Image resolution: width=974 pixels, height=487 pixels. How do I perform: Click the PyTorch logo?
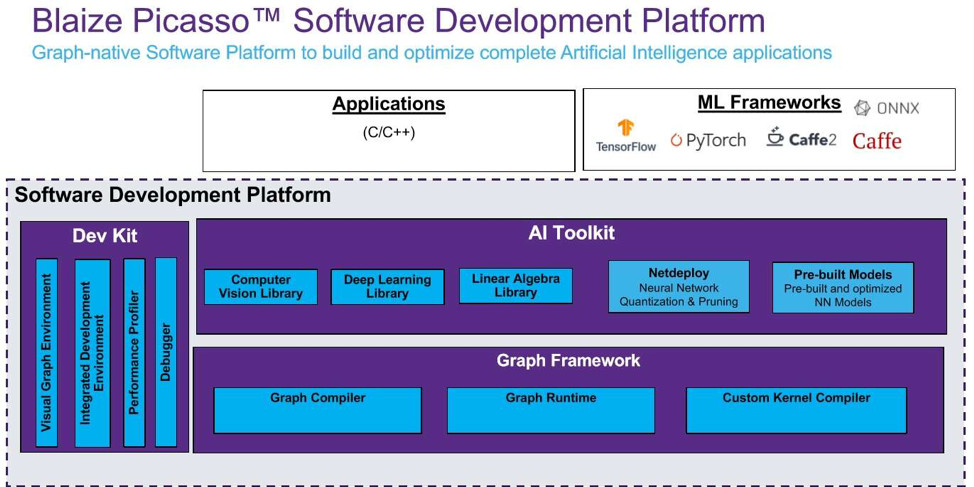[x=708, y=140]
